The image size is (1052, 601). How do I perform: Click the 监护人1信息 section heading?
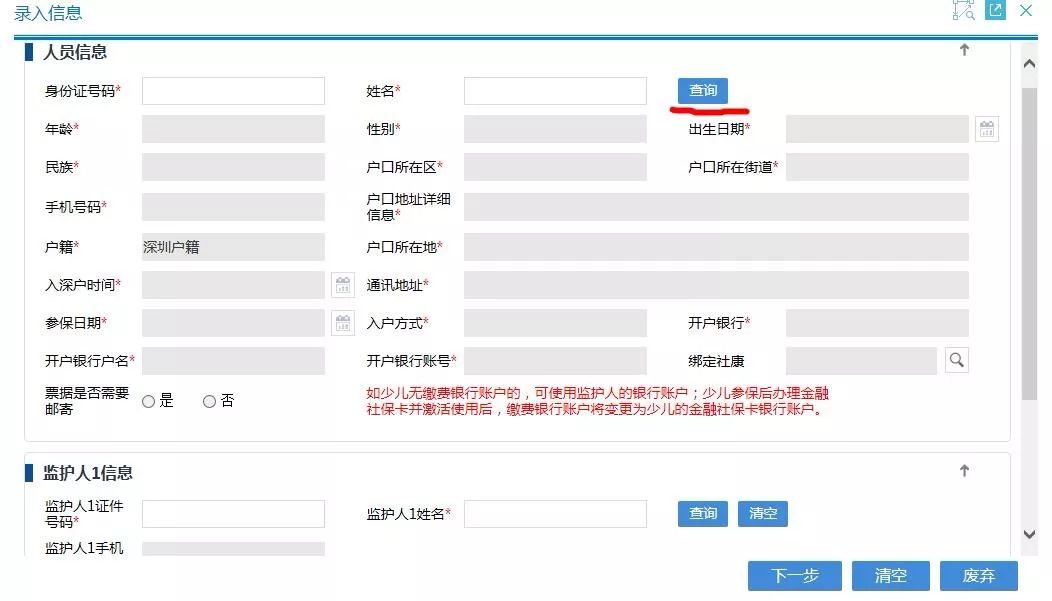88,473
